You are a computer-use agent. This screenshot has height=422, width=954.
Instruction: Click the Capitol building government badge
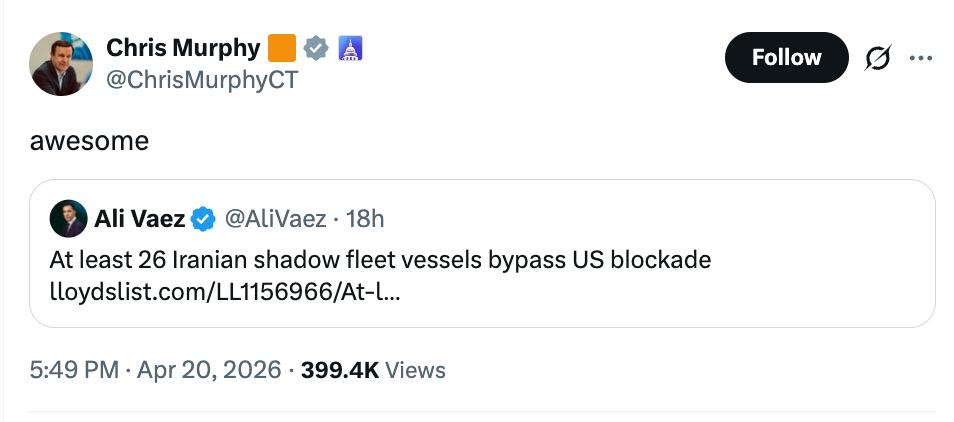tap(350, 47)
